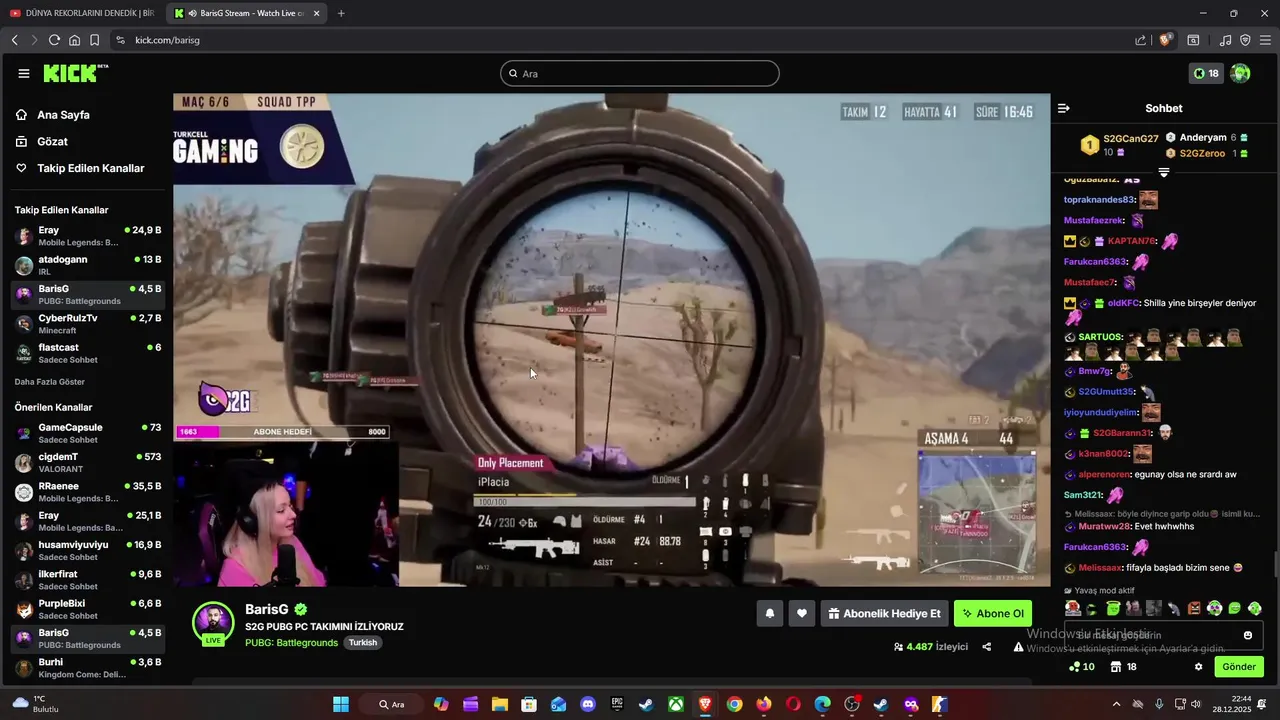Open the green user avatar menu
1280x720 pixels.
[1240, 73]
